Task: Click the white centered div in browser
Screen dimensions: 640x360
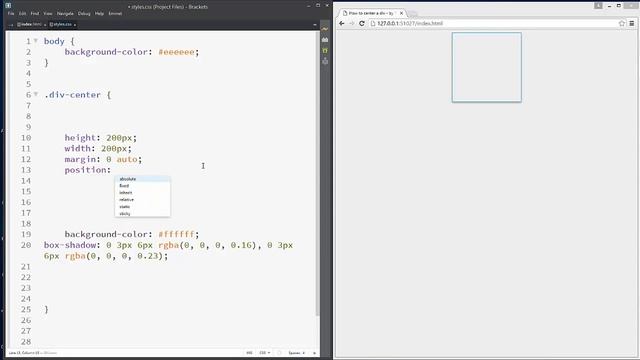Action: pos(487,67)
